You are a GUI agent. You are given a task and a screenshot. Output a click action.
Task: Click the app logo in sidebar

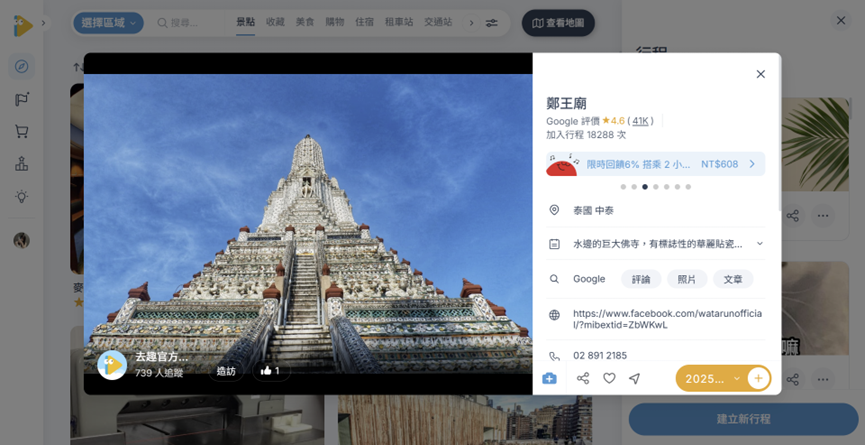coord(23,25)
